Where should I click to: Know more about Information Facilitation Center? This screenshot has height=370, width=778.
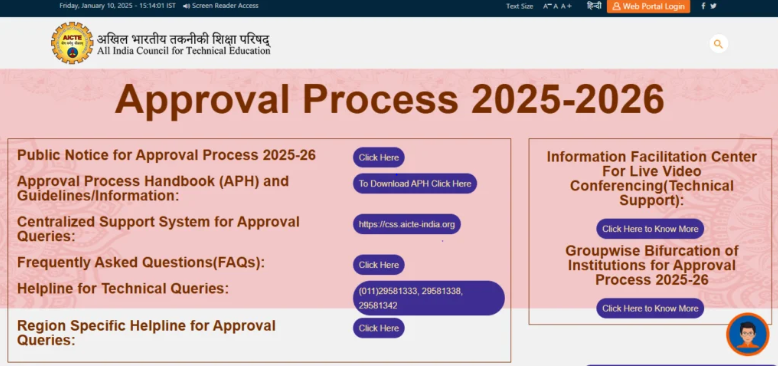(650, 229)
